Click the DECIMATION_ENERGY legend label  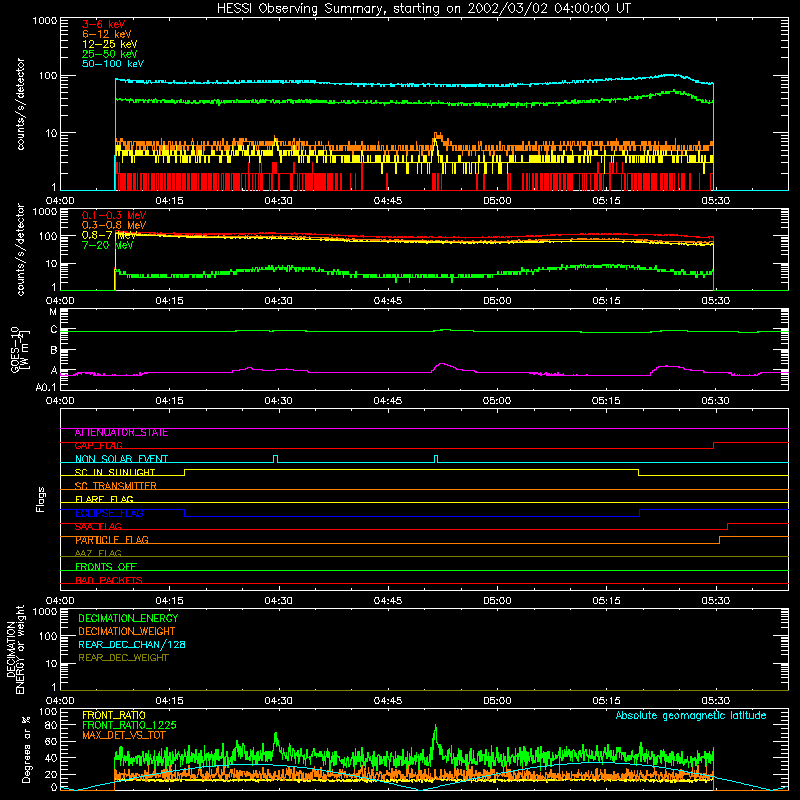pos(128,618)
